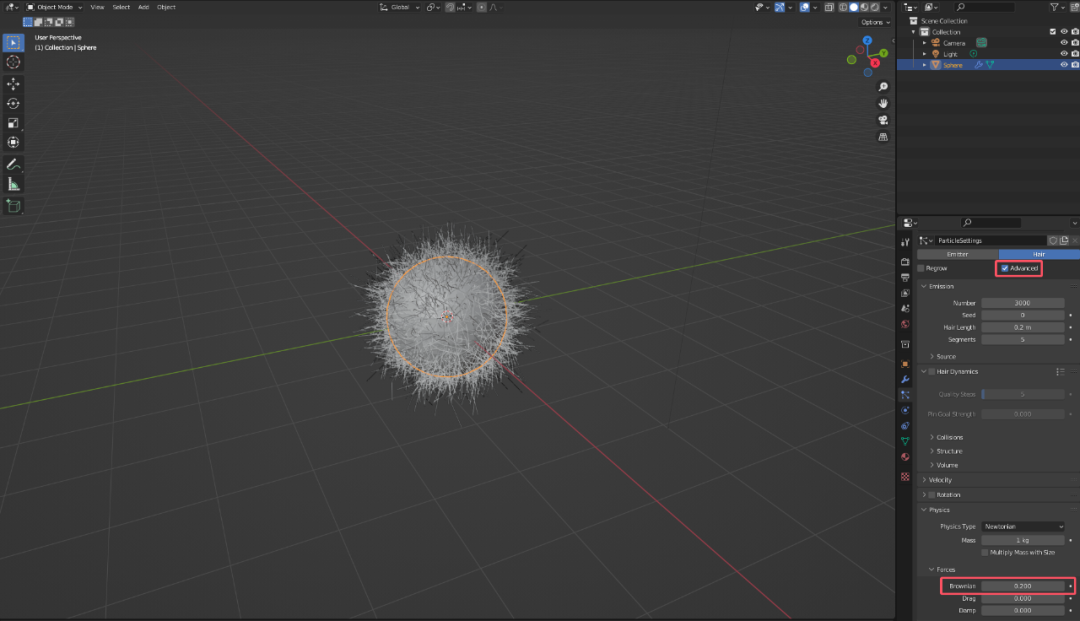
Task: Select the 3D Cursor tool
Action: pyautogui.click(x=13, y=62)
